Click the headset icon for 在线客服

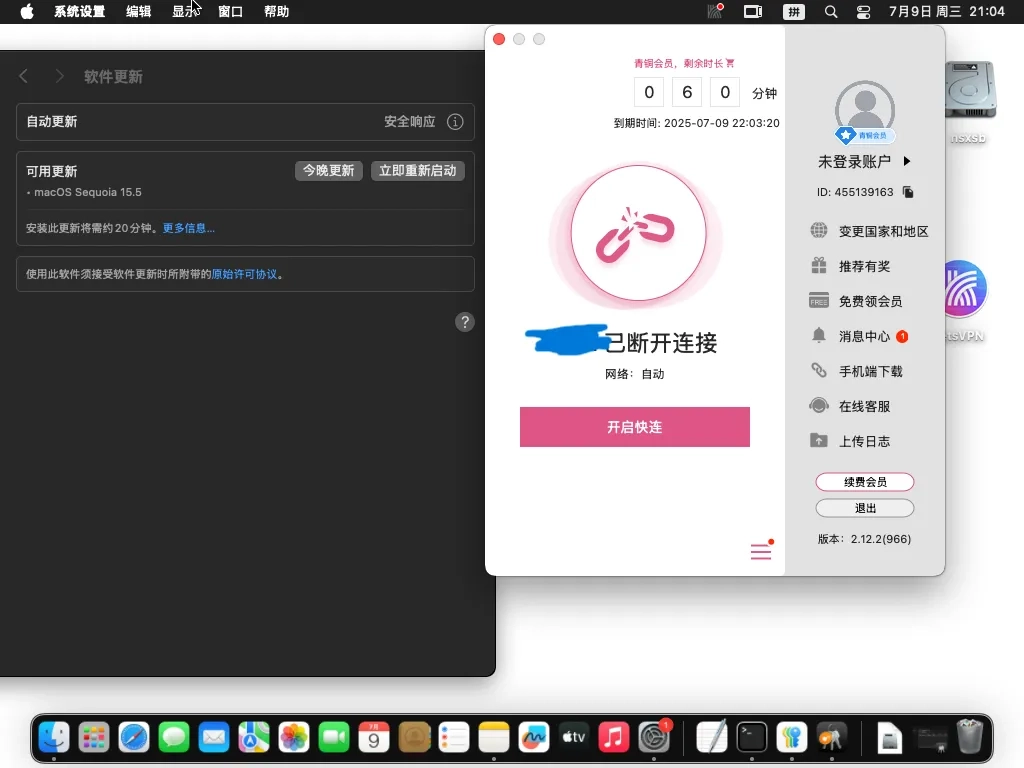[819, 406]
